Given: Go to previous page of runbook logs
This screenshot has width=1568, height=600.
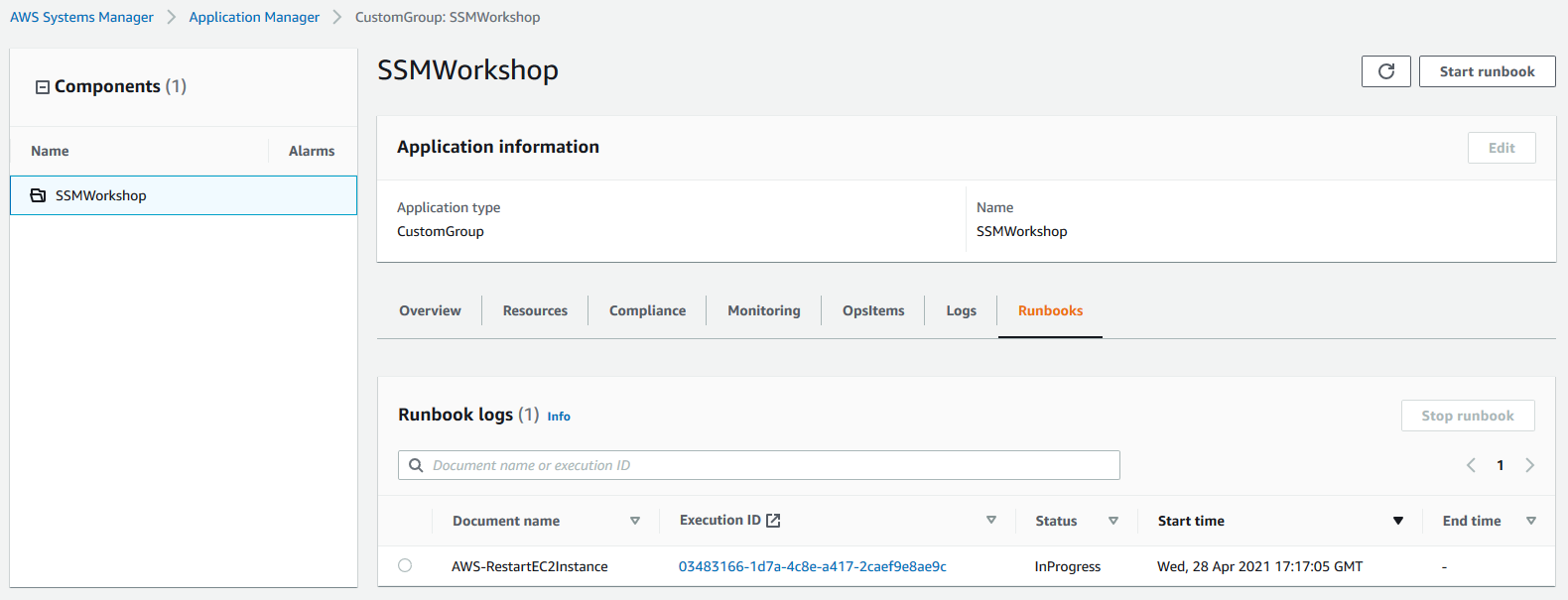Looking at the screenshot, I should [x=1471, y=465].
